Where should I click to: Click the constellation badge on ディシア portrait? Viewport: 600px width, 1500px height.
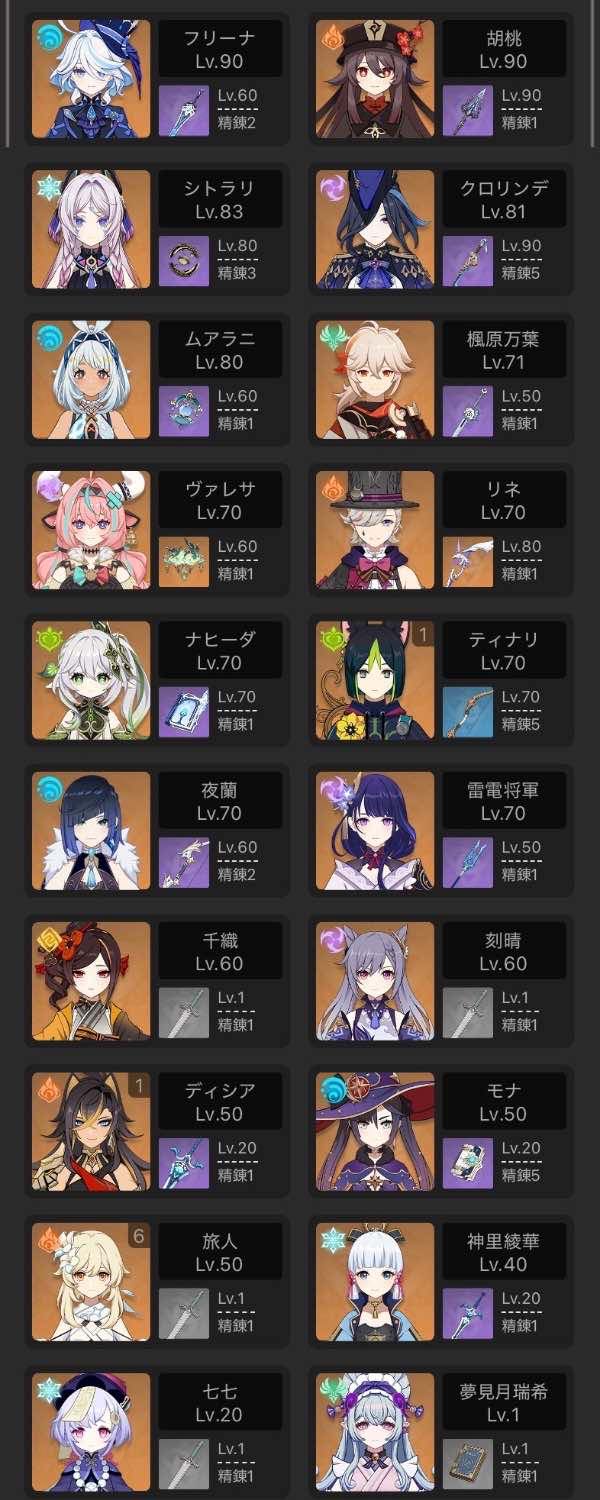(139, 1086)
